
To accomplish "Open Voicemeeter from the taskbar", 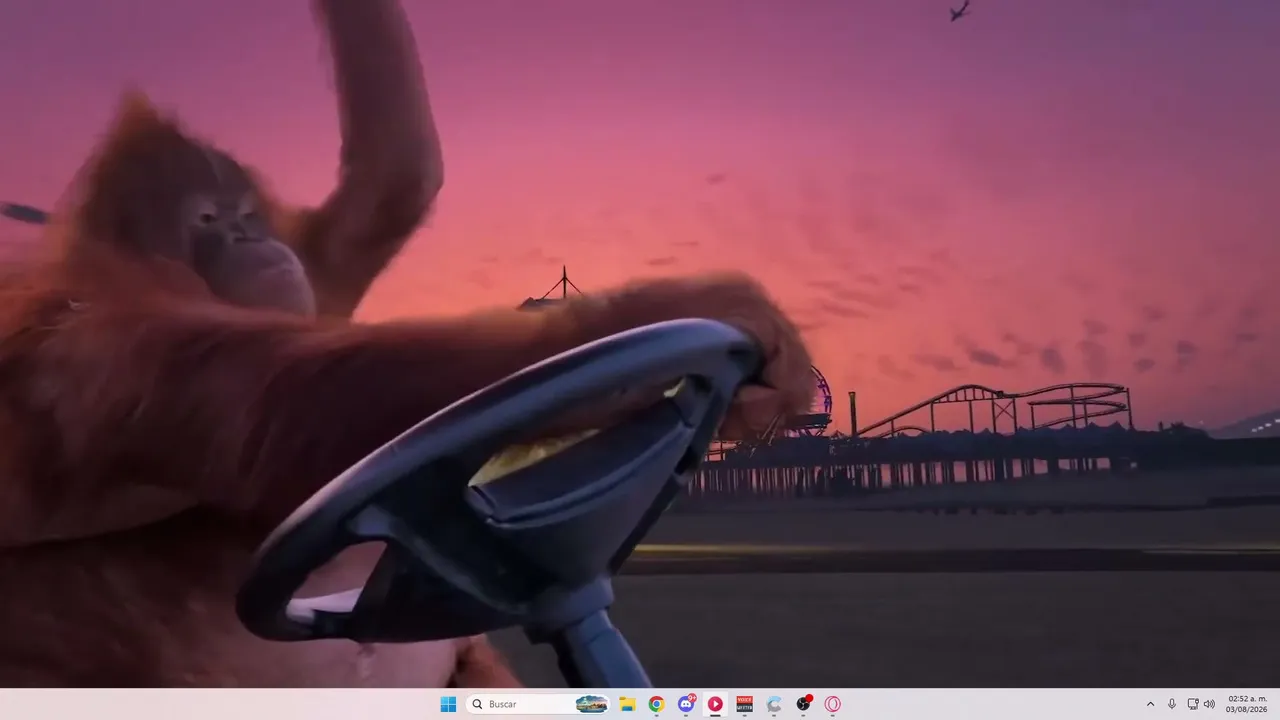I will click(744, 704).
